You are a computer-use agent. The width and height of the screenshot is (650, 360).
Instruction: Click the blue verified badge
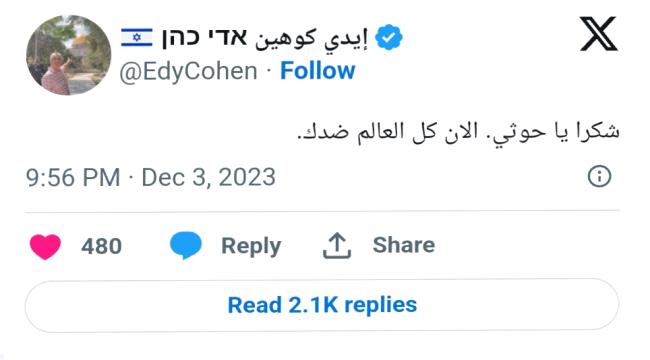pyautogui.click(x=388, y=37)
